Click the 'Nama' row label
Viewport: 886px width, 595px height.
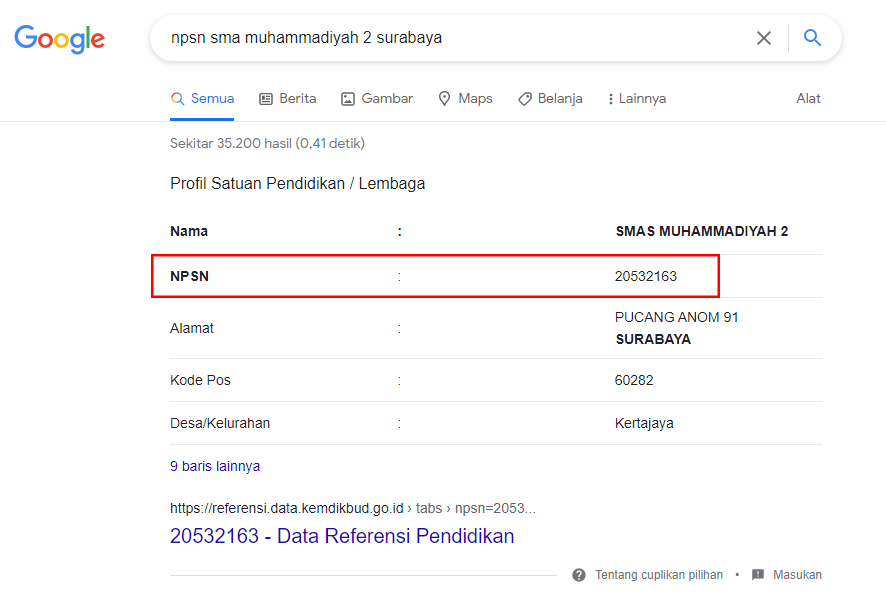tap(189, 231)
